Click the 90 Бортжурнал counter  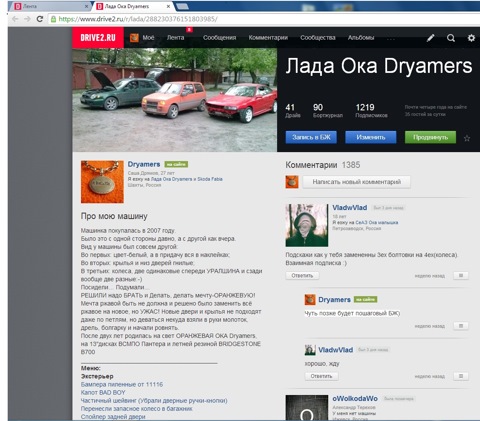[328, 111]
